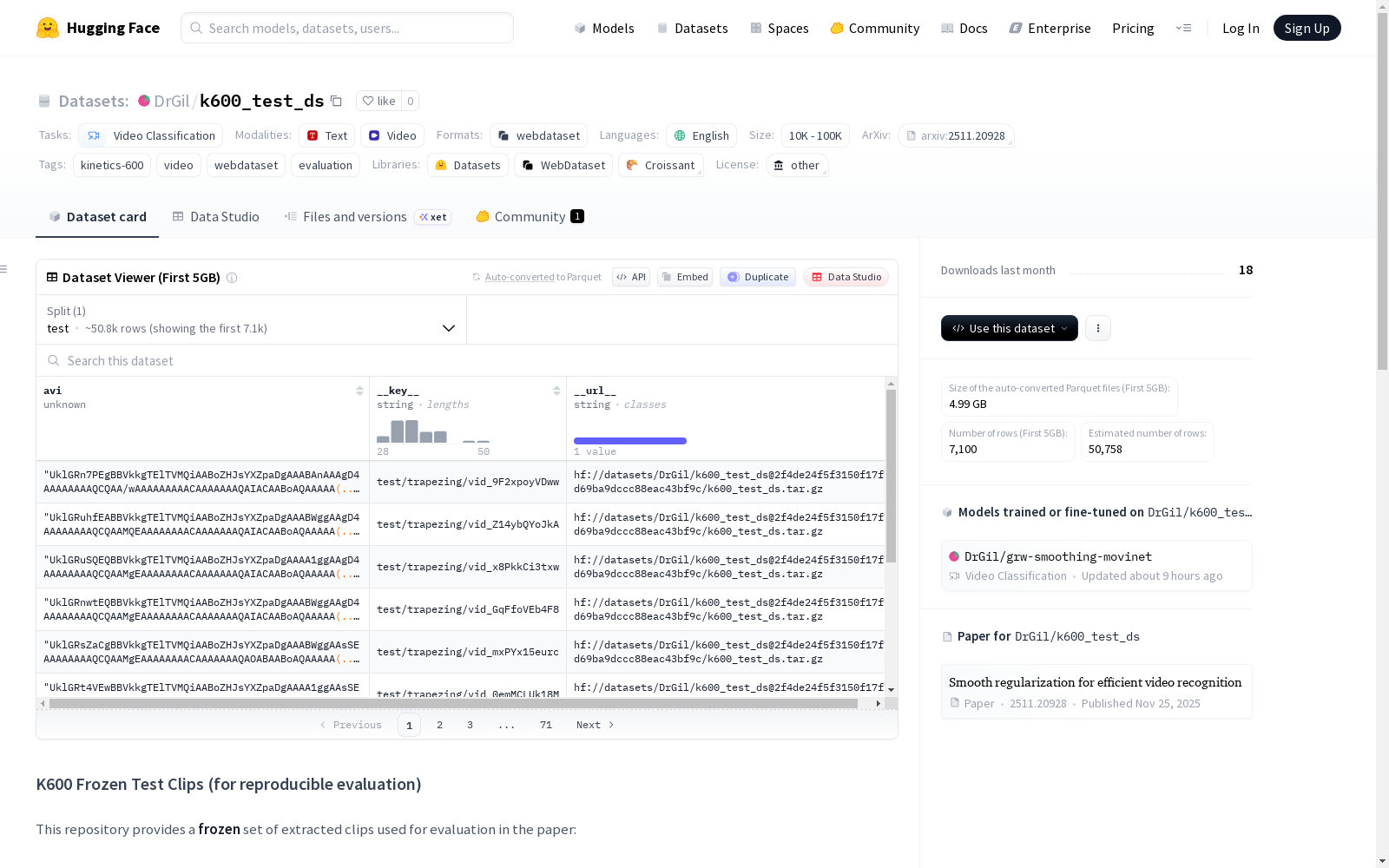Click the __url__ classes bar
This screenshot has width=1389, height=868.
(x=630, y=441)
